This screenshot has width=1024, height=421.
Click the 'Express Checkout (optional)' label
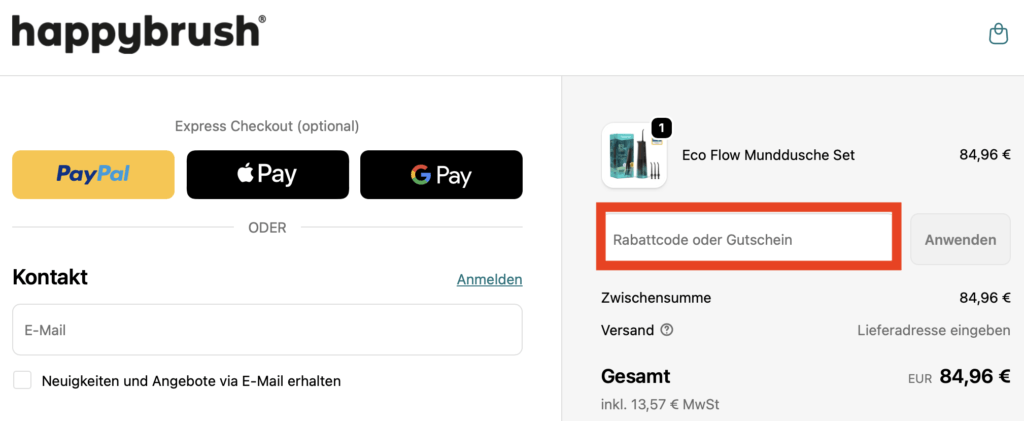pos(267,126)
